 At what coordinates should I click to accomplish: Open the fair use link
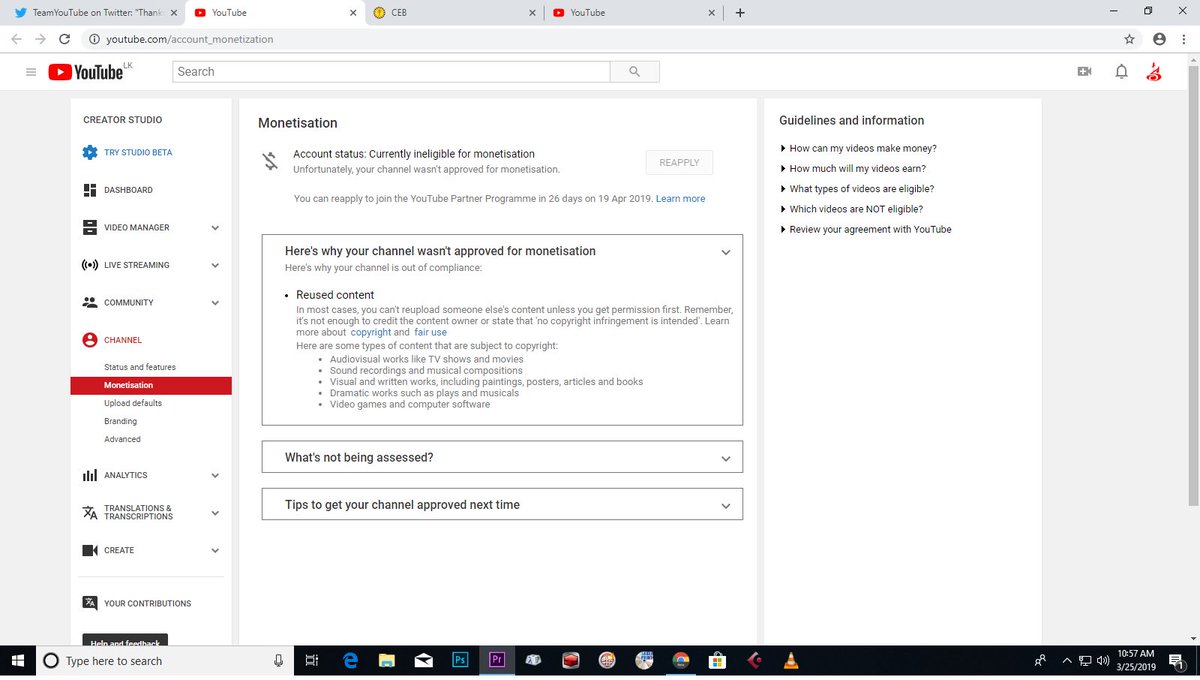[431, 332]
